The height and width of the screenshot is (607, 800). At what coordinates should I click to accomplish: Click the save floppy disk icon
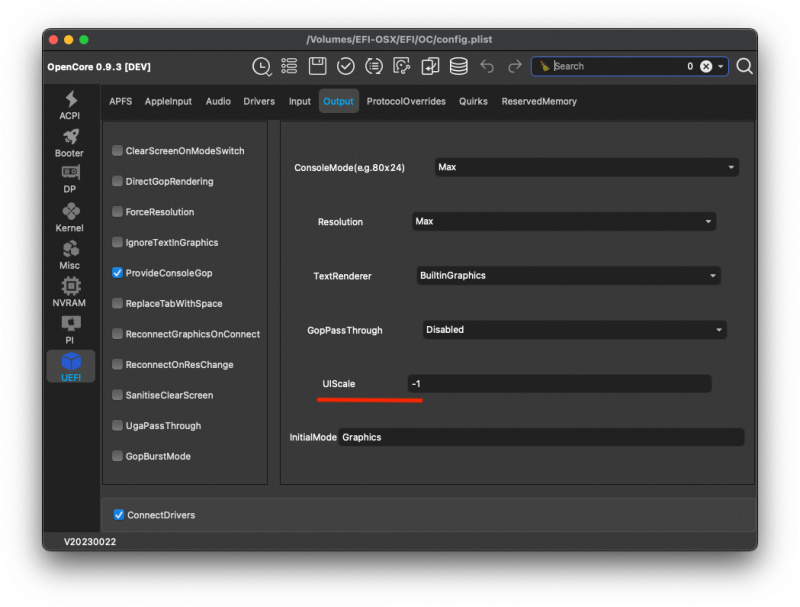317,66
